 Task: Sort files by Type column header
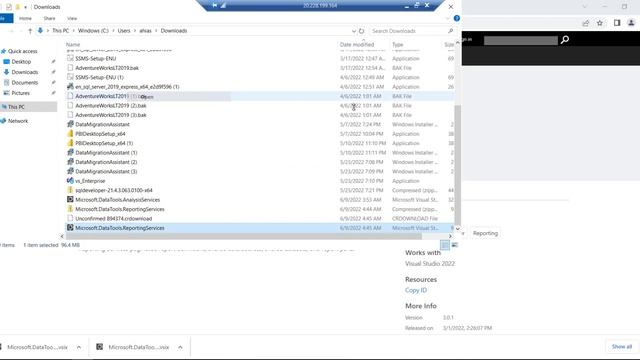coord(398,44)
